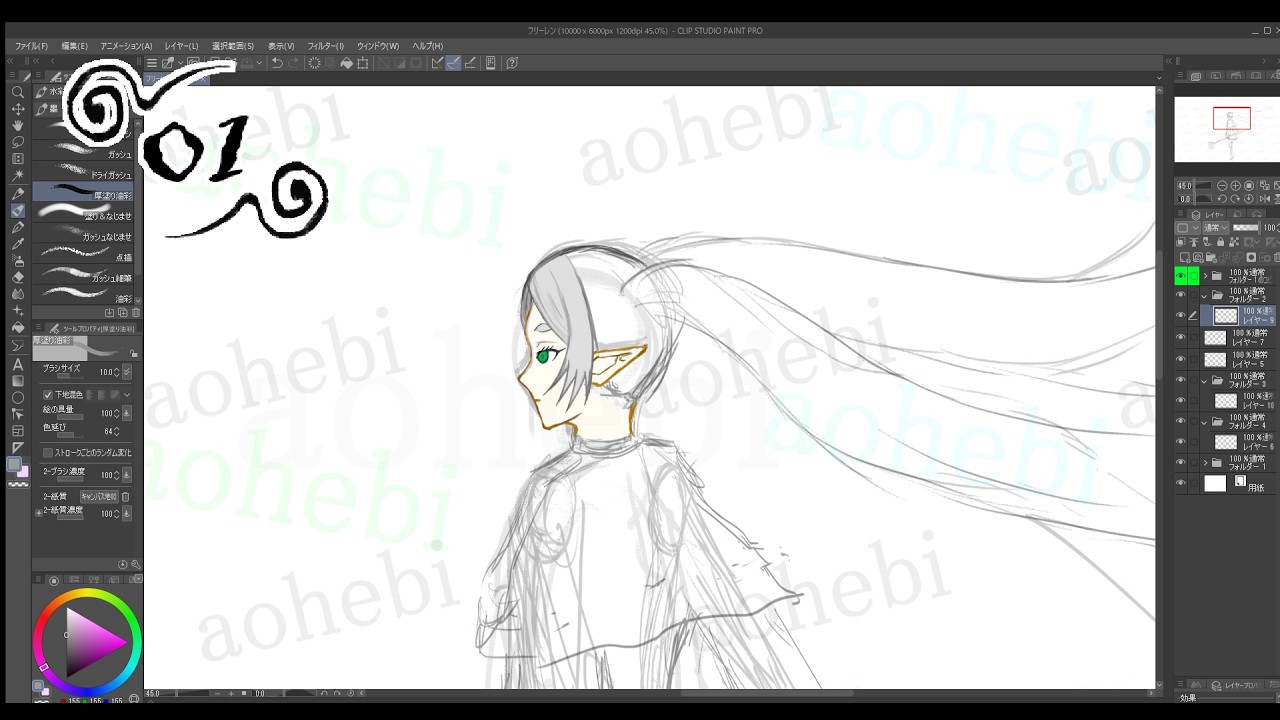Open the 編集(E) menu
This screenshot has height=720, width=1280.
[75, 46]
